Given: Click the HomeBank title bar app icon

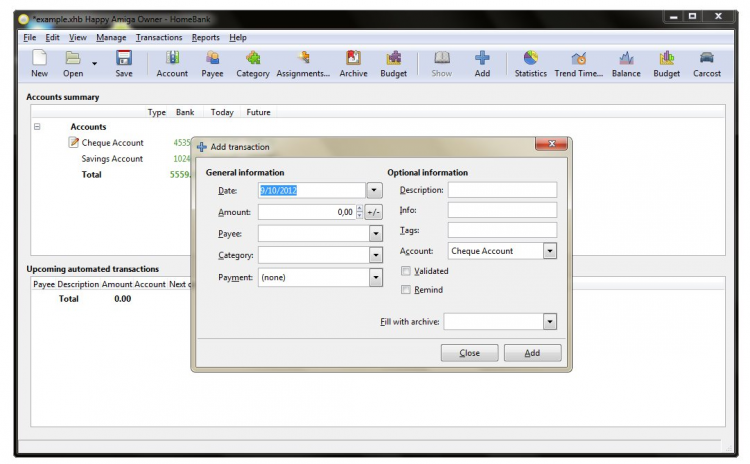Looking at the screenshot, I should [x=24, y=20].
